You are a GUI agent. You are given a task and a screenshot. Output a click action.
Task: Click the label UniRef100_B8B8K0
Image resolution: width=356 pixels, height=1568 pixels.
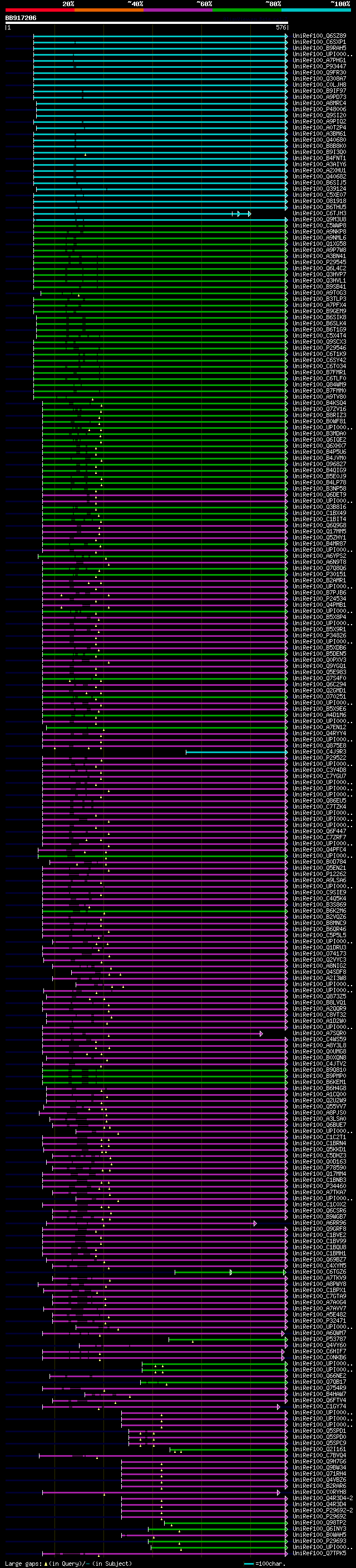(319, 146)
